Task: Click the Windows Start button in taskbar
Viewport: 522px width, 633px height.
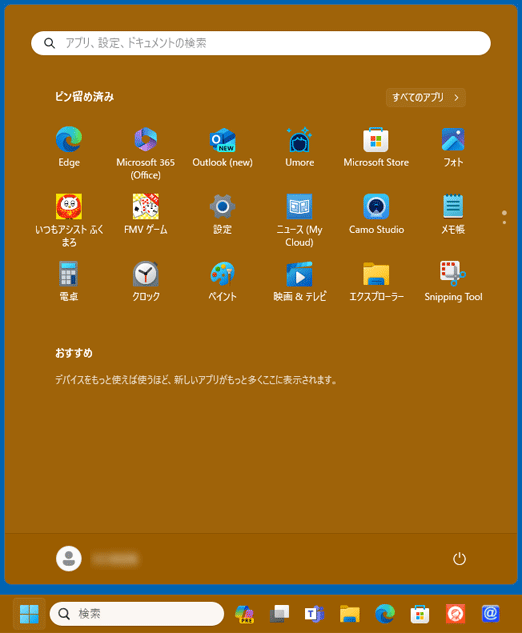Action: click(x=29, y=614)
